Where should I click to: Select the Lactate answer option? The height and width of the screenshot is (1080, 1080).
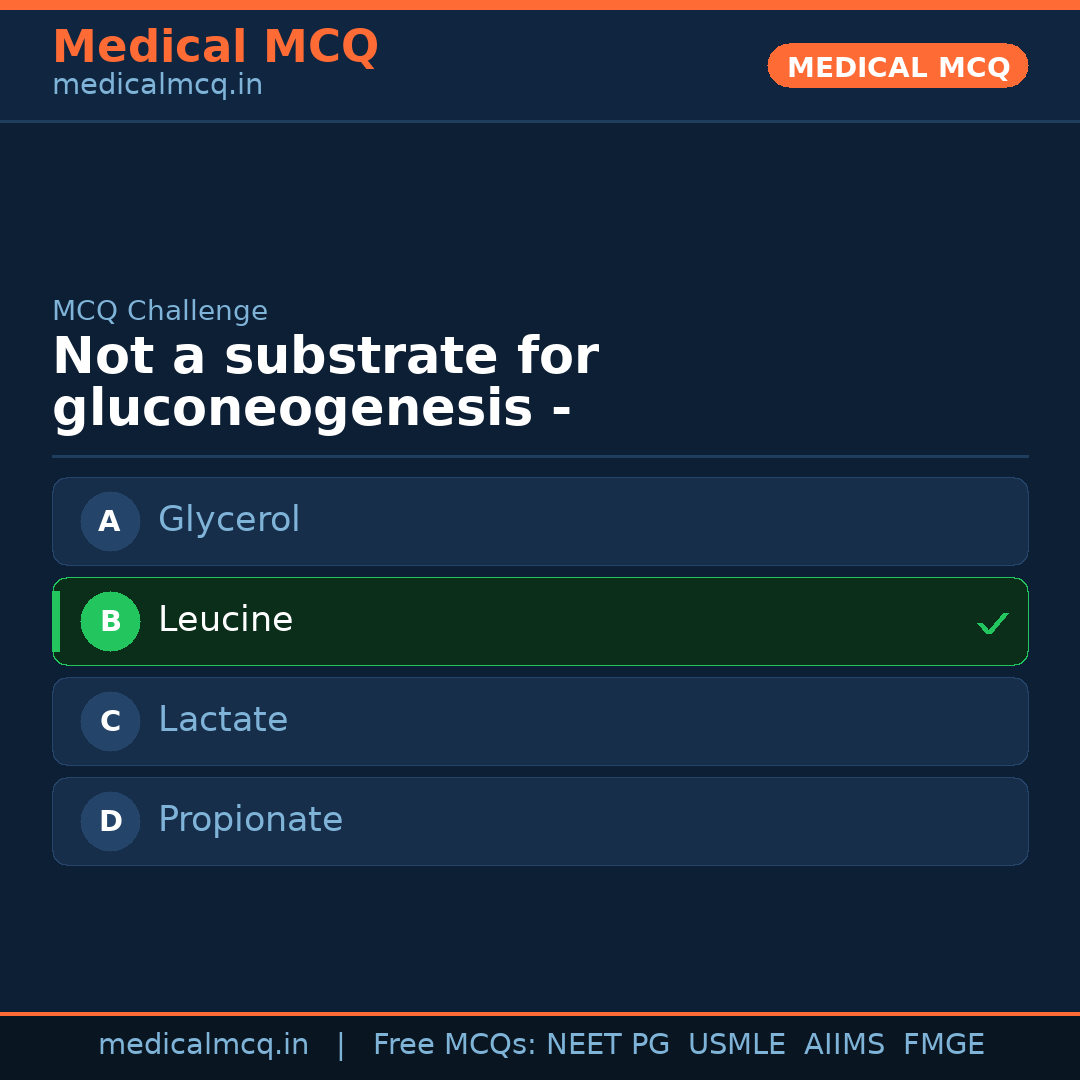[x=540, y=721]
